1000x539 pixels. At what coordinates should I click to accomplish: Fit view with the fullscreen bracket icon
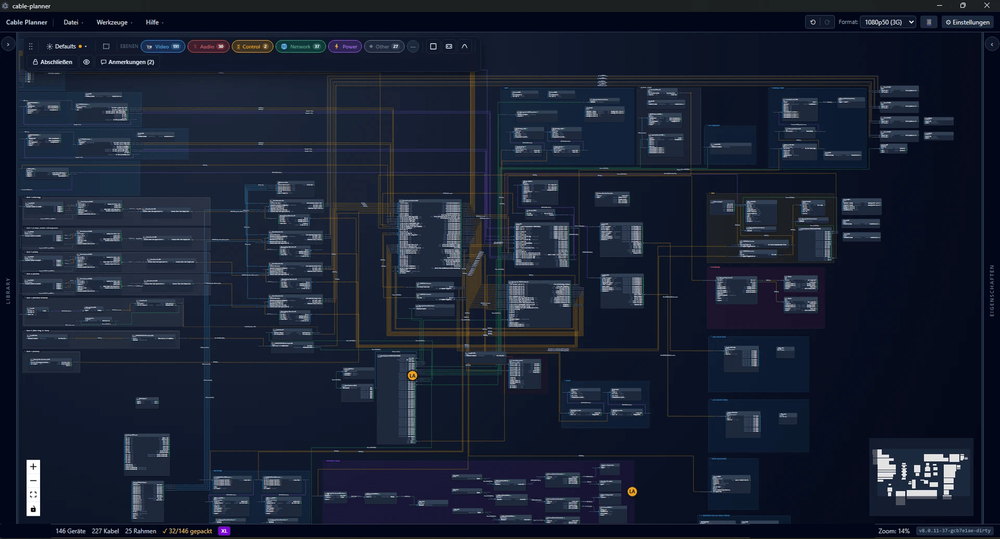[33, 495]
